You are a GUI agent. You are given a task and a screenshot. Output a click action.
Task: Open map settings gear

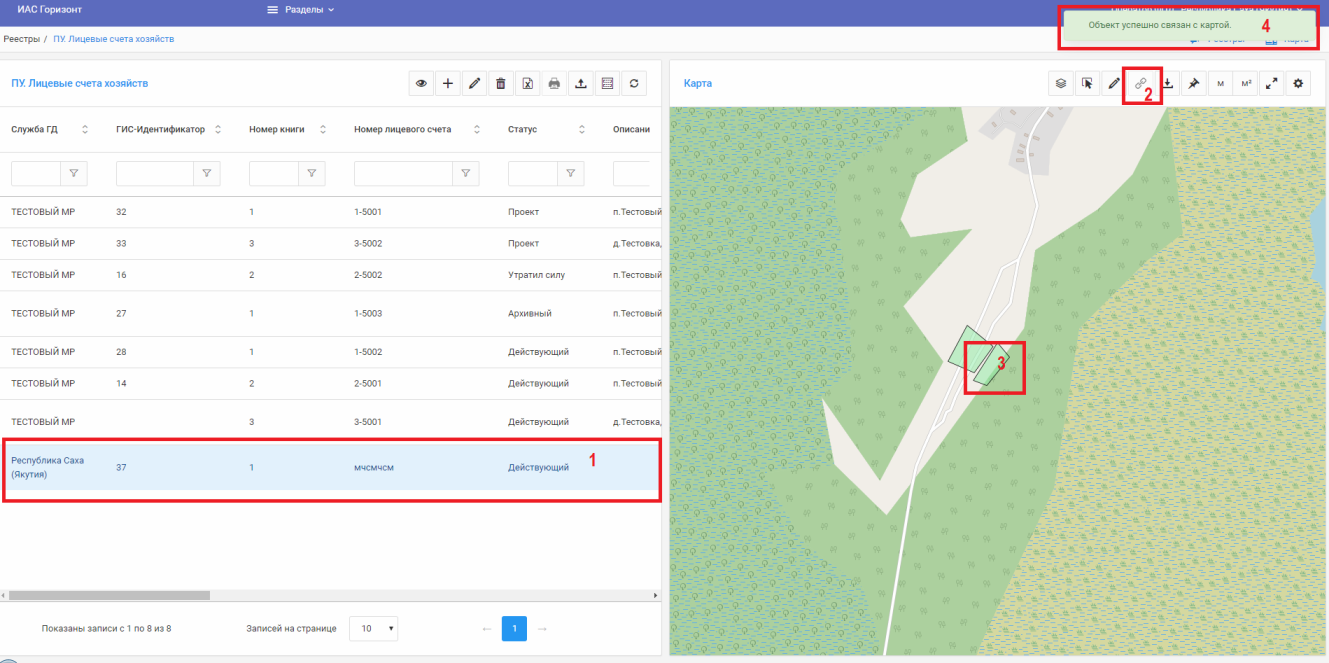coord(1298,84)
